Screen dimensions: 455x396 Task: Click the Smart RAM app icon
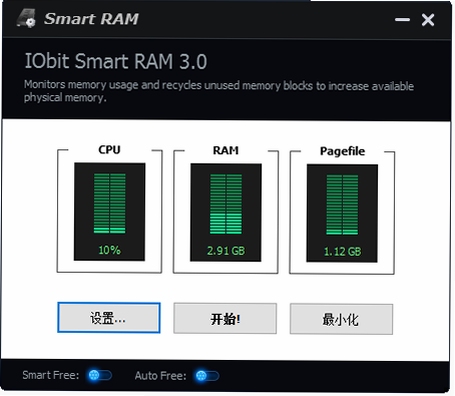point(26,18)
